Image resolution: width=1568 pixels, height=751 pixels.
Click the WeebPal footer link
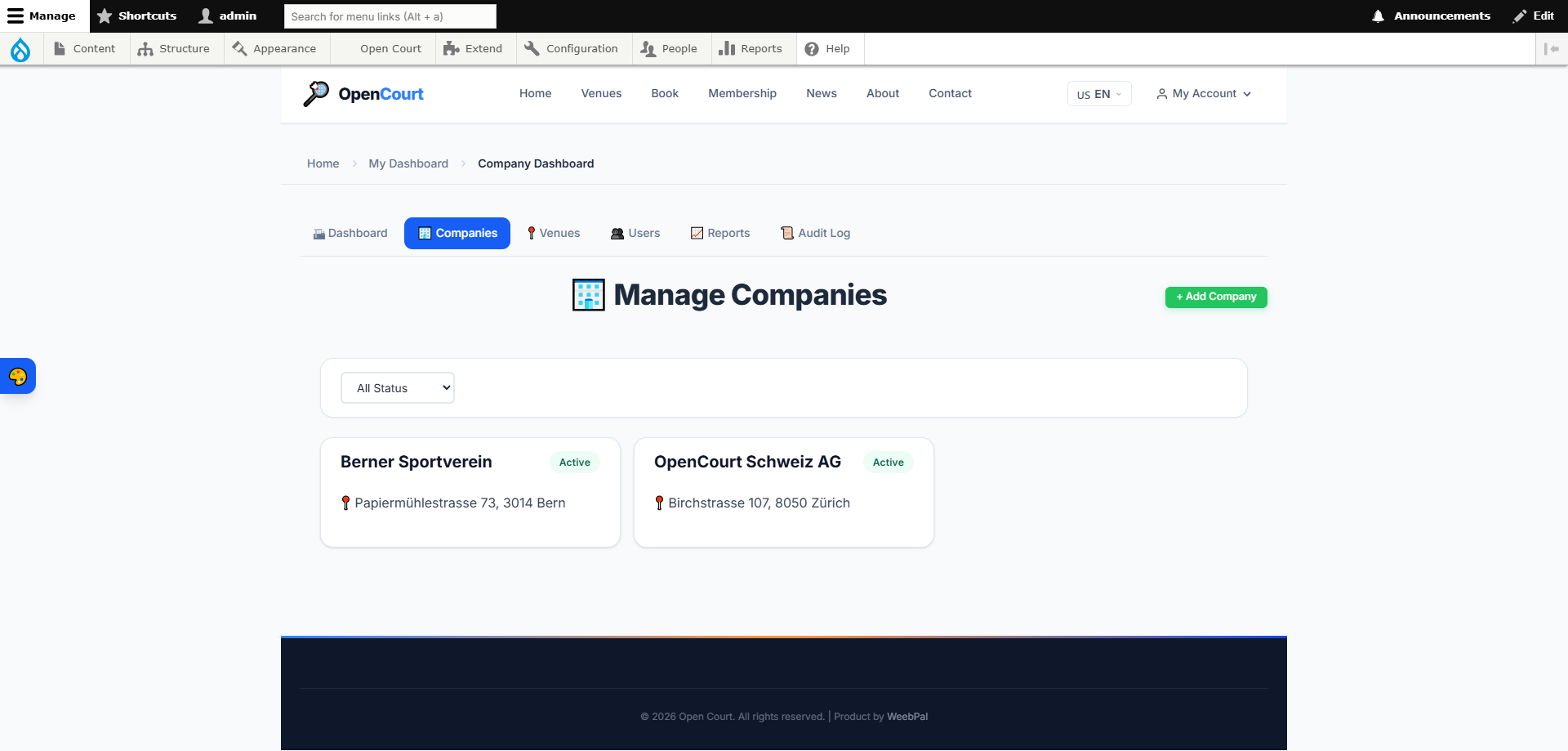pyautogui.click(x=906, y=717)
